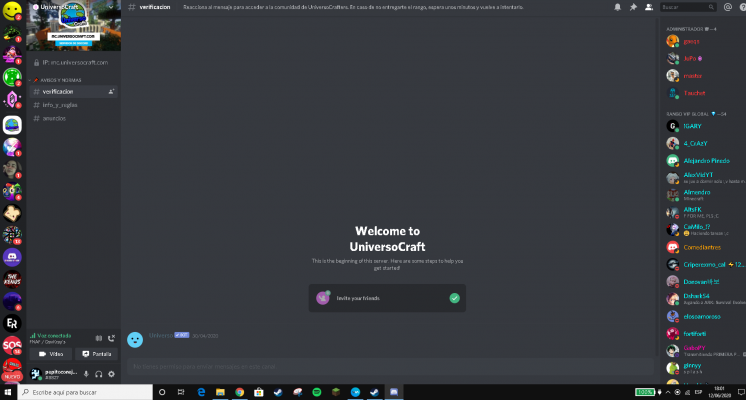Open the SOS server icon
The height and width of the screenshot is (400, 746).
click(12, 345)
